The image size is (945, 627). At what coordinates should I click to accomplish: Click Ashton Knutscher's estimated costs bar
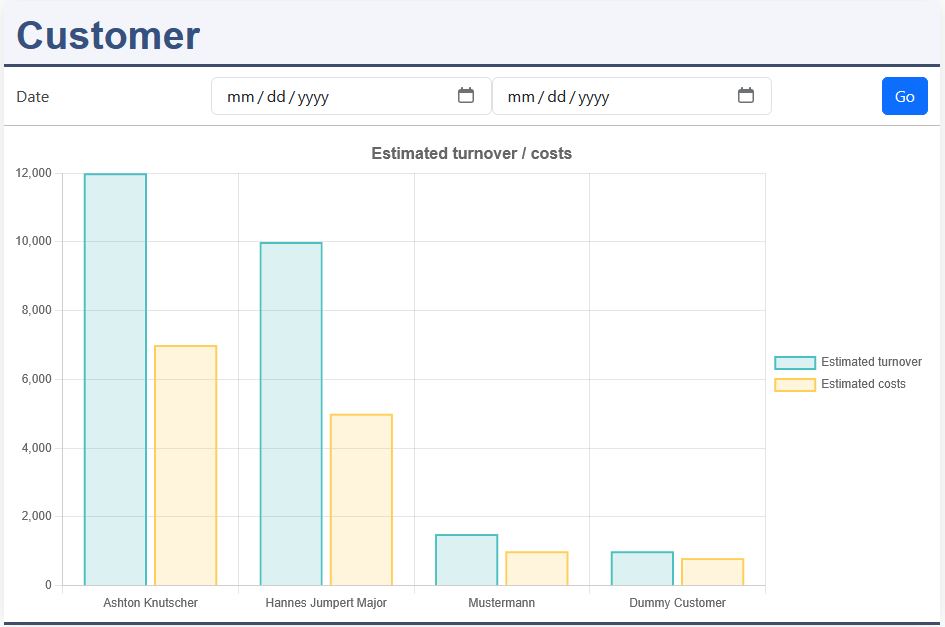185,466
